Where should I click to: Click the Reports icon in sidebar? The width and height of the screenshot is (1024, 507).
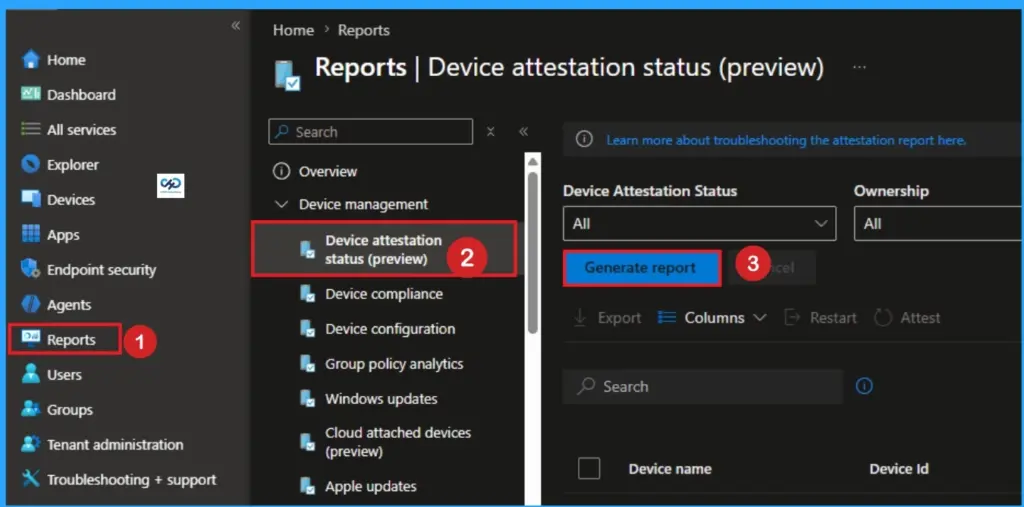(x=31, y=338)
